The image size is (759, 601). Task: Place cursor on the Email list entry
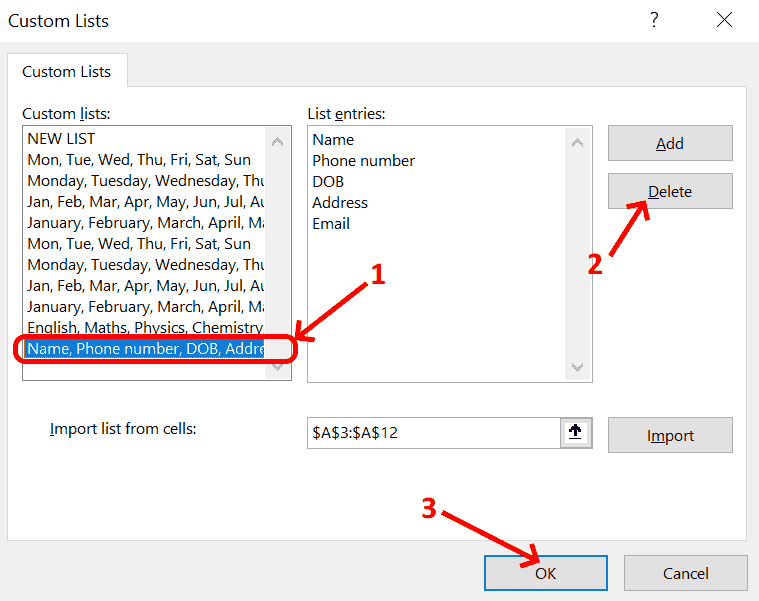click(331, 224)
